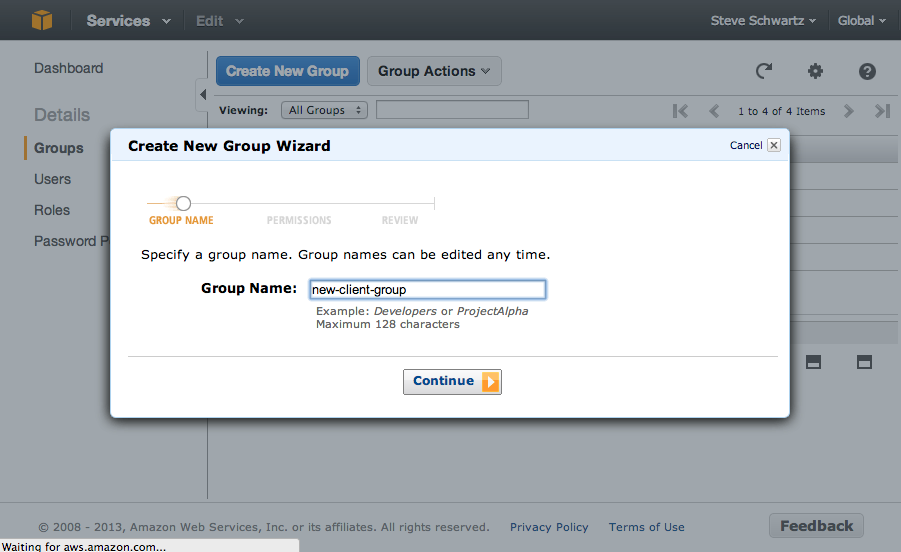Close the wizard with the X icon
Screen dimensions: 901x552
pos(774,145)
